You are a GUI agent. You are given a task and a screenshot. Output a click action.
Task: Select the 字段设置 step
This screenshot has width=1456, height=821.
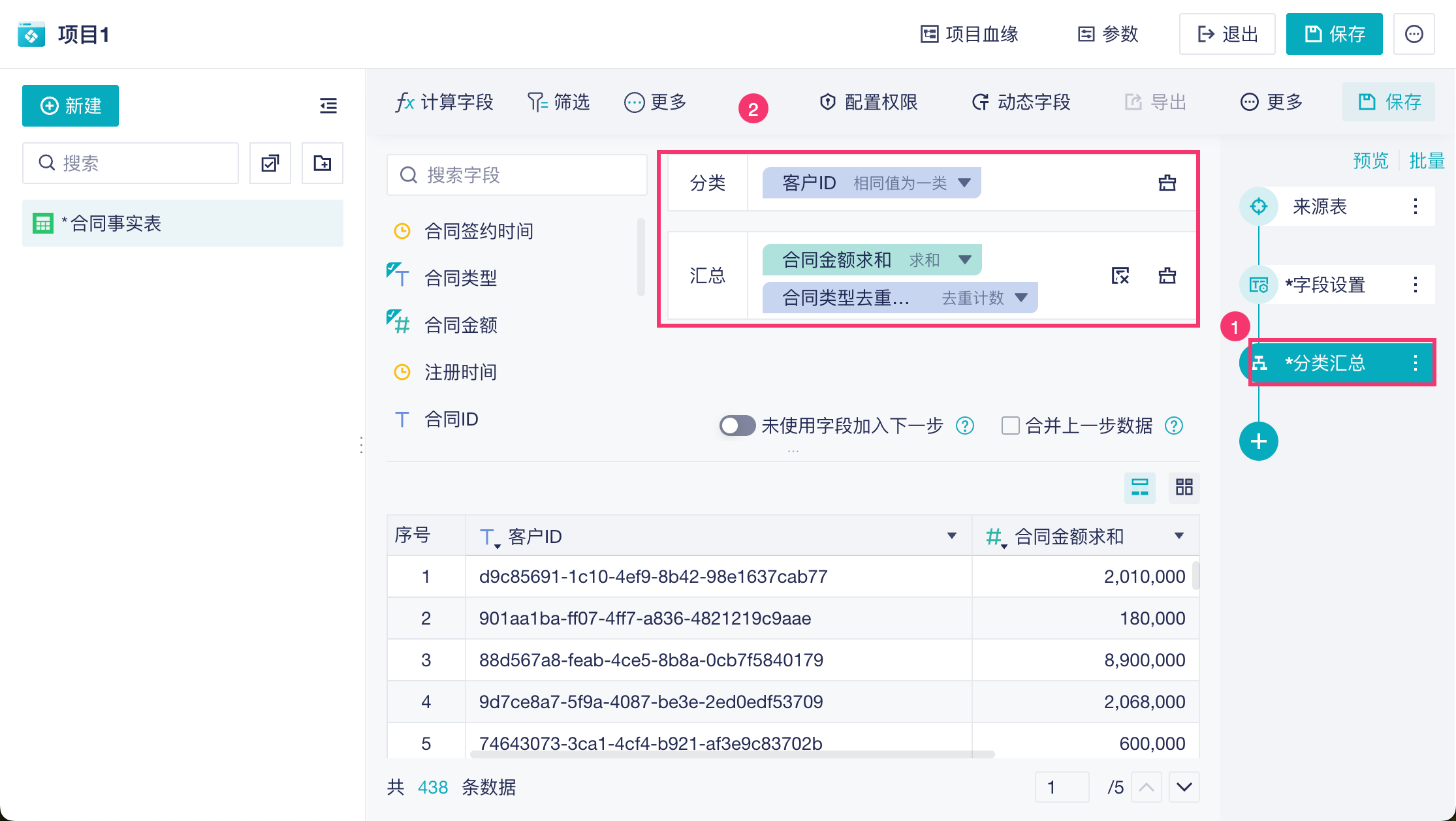[x=1325, y=285]
